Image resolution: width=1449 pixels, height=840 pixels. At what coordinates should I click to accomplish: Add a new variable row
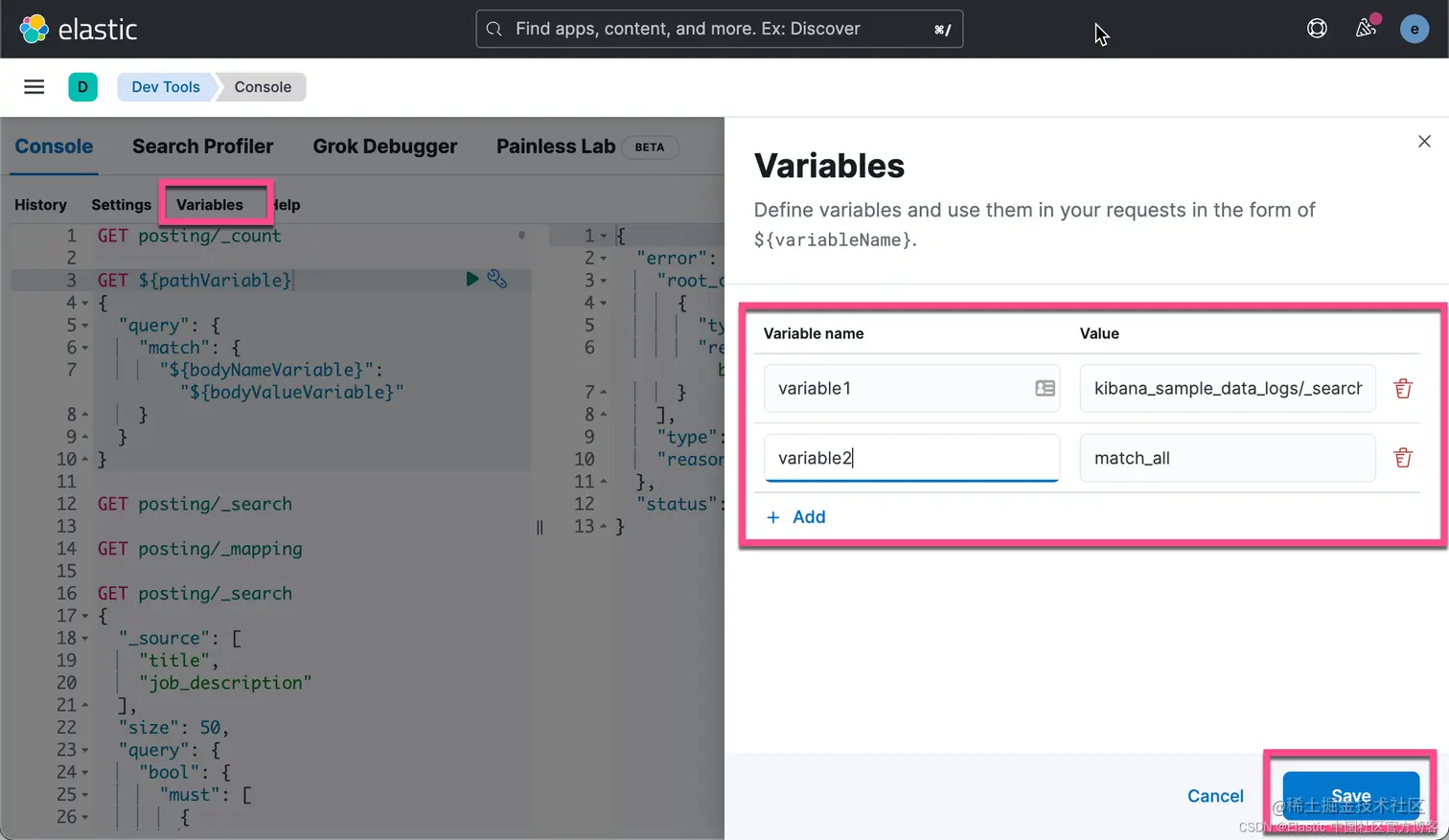796,517
